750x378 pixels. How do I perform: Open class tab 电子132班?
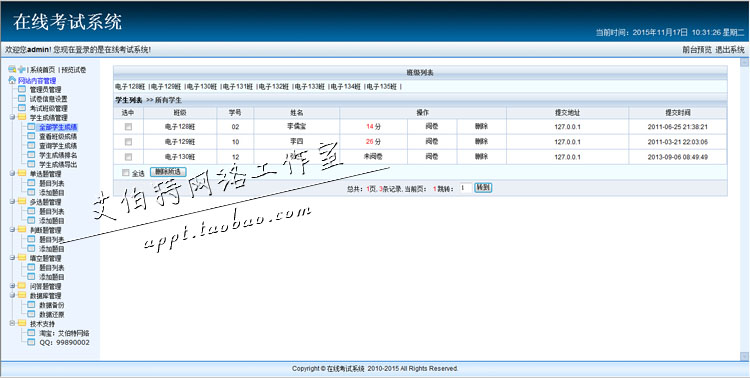coord(274,87)
